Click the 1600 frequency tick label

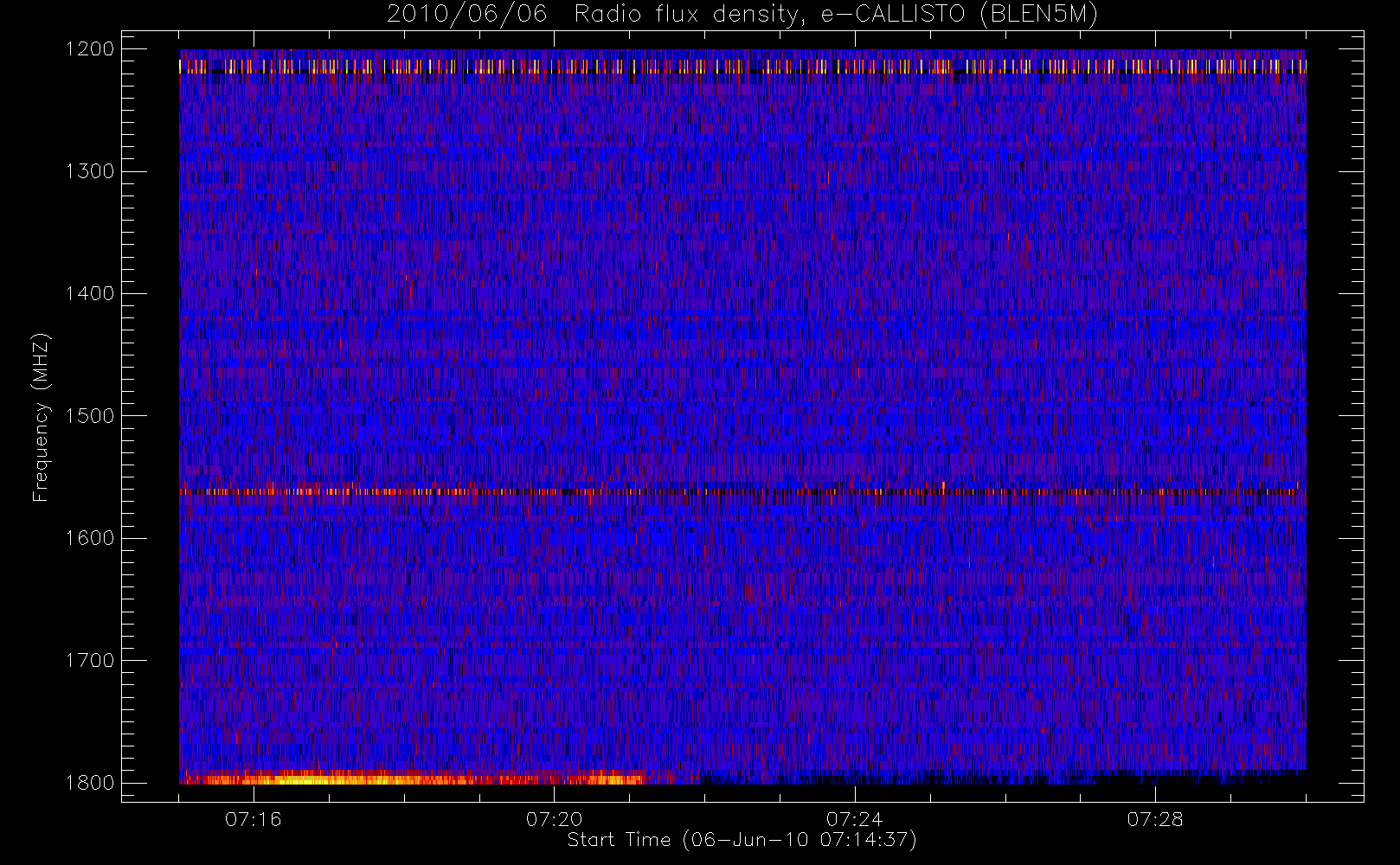pyautogui.click(x=90, y=538)
